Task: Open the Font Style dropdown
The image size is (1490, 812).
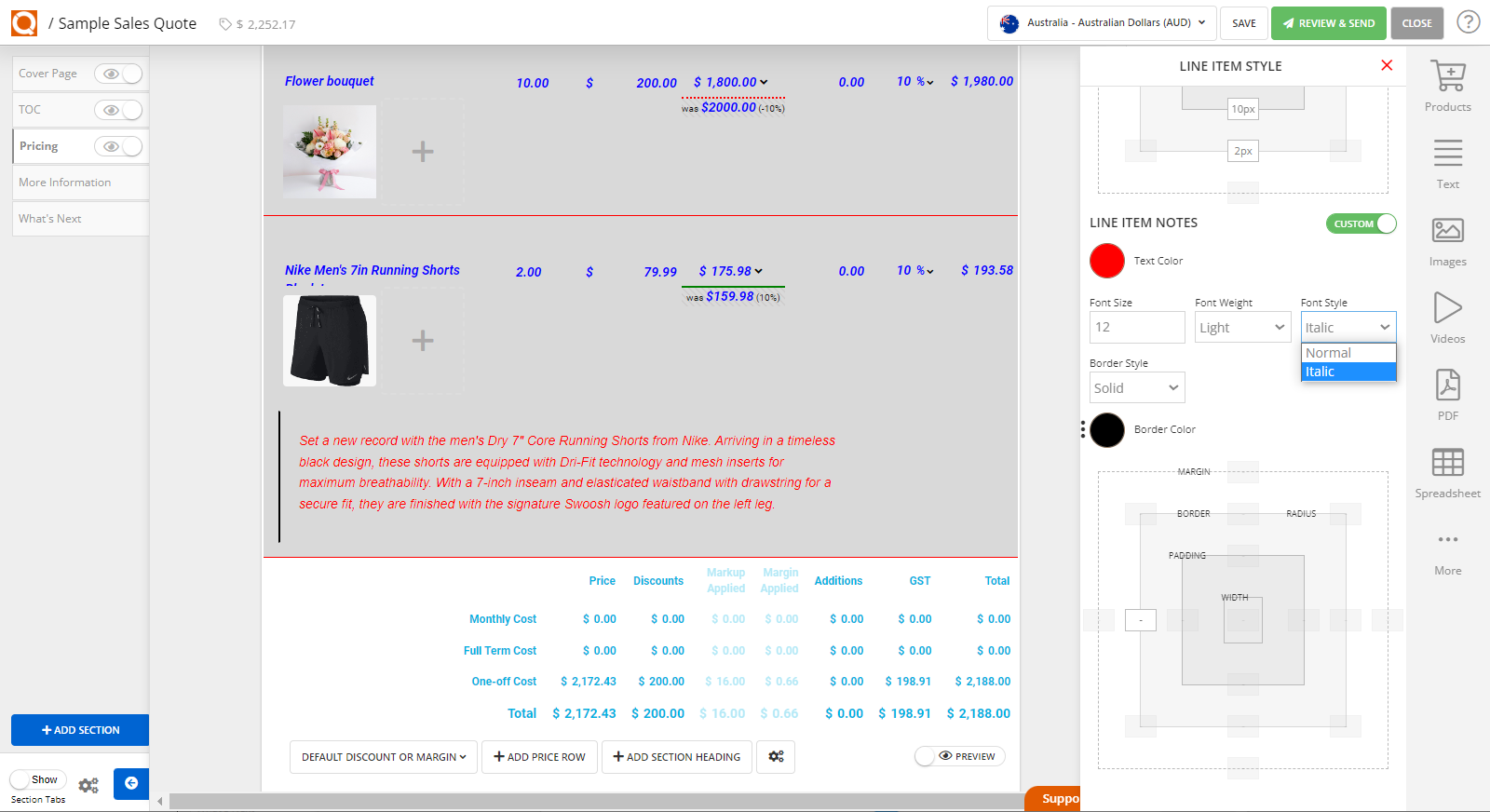Action: click(1348, 327)
